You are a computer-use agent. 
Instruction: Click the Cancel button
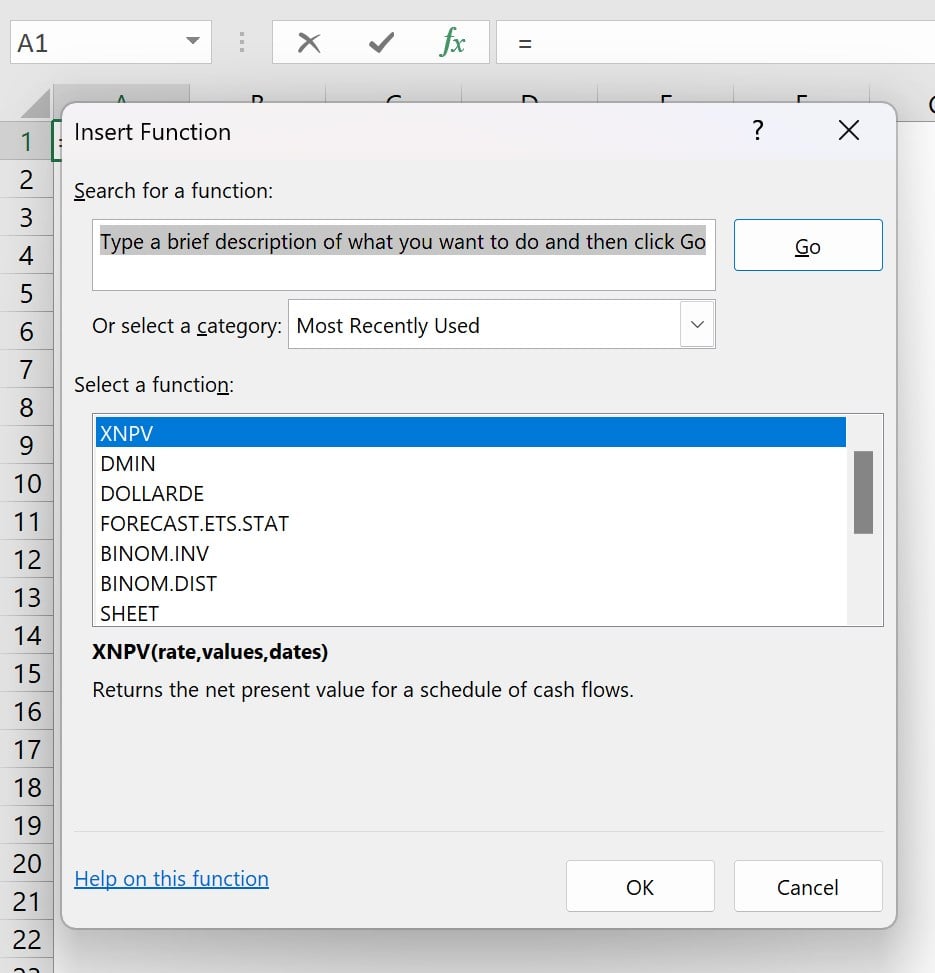[x=808, y=886]
